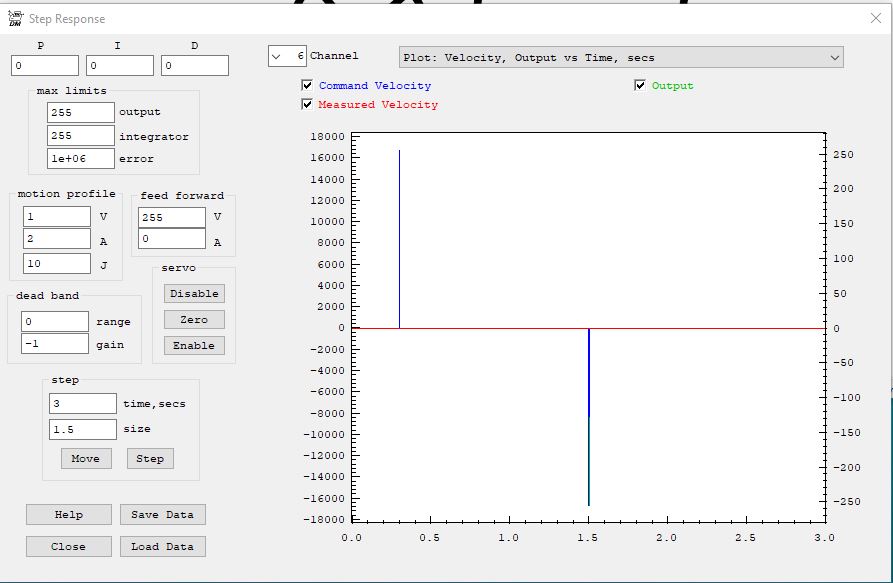The image size is (893, 583).
Task: Uncheck the Output plot checkbox
Action: (x=640, y=86)
